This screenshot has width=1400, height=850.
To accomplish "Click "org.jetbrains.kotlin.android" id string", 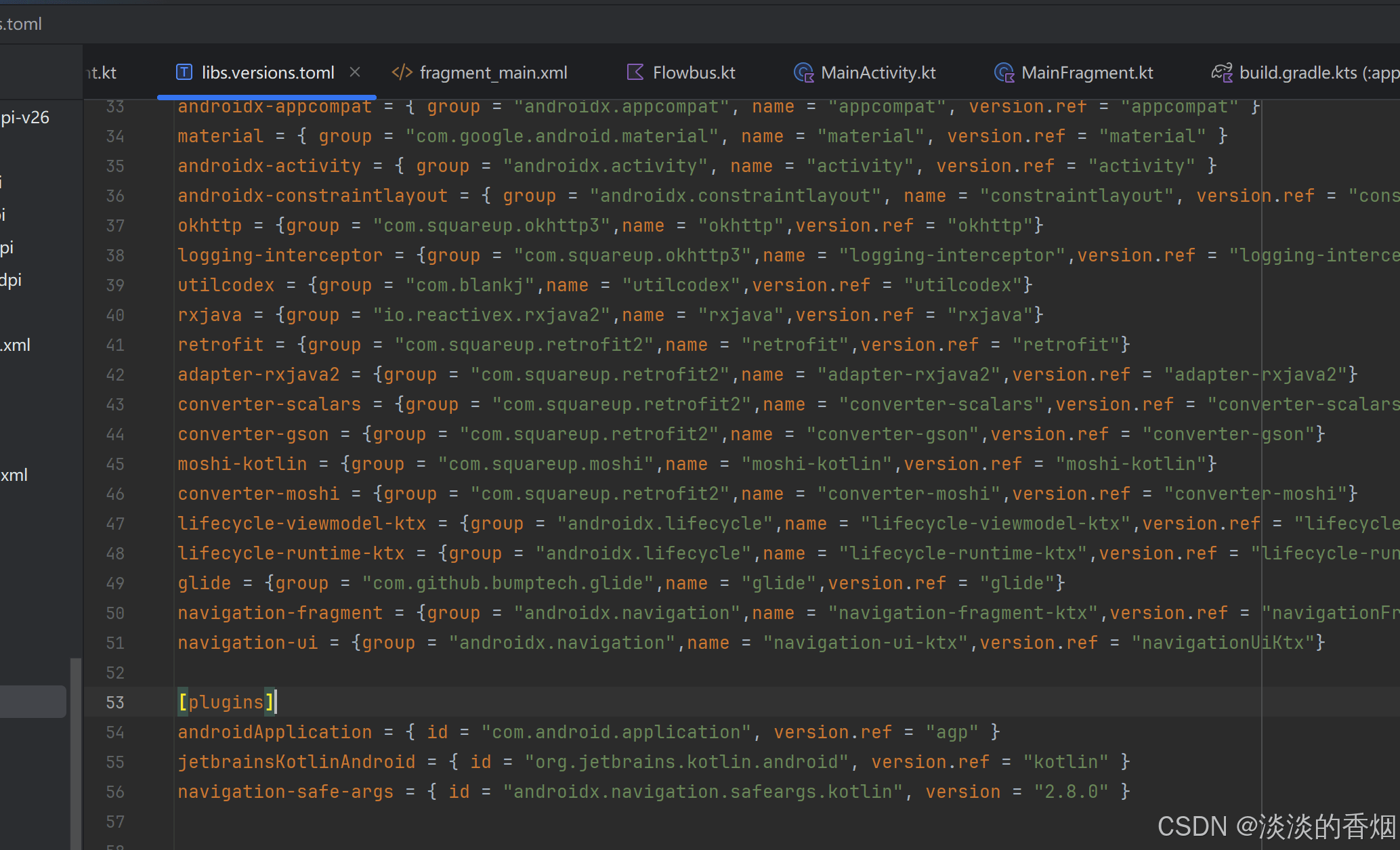I will coord(687,762).
